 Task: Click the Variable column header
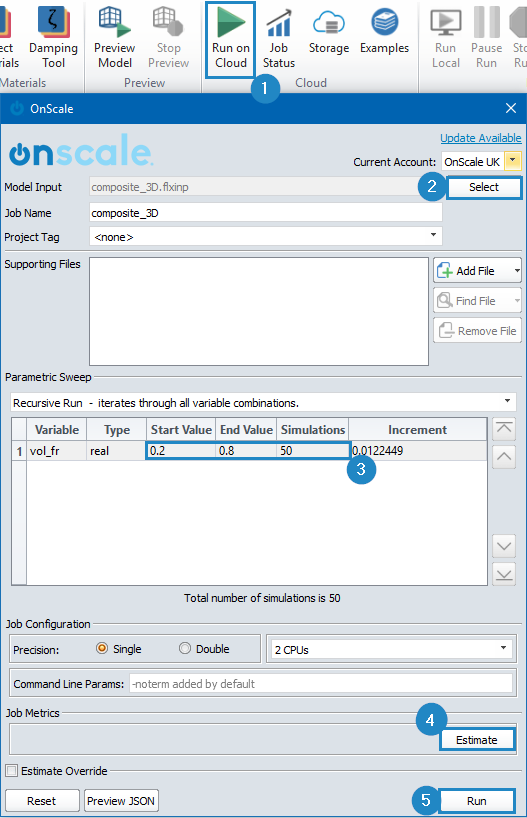[56, 429]
